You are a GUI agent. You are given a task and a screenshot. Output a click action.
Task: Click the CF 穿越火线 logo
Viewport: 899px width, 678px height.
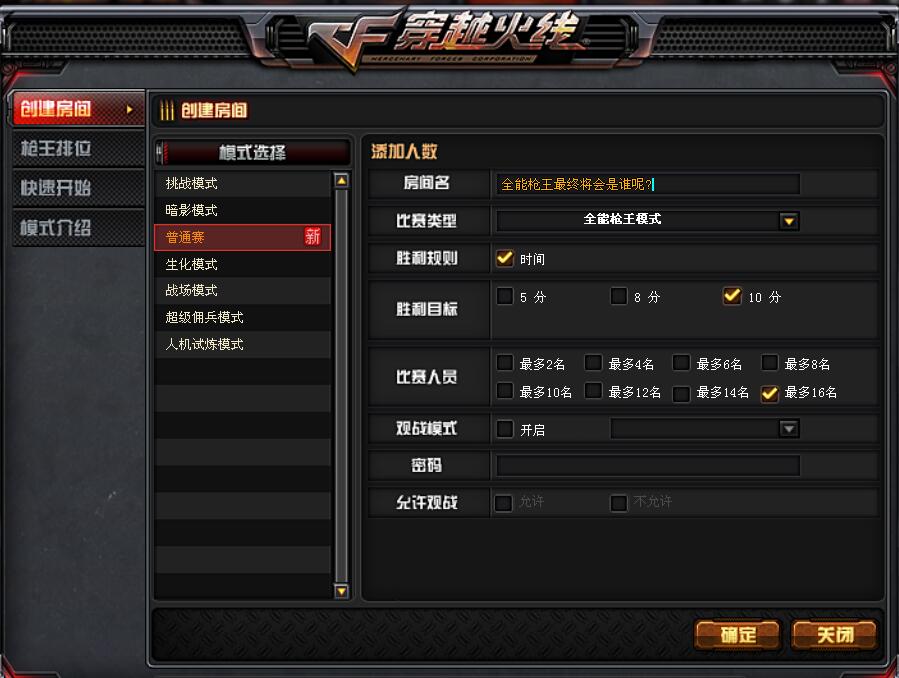click(444, 38)
